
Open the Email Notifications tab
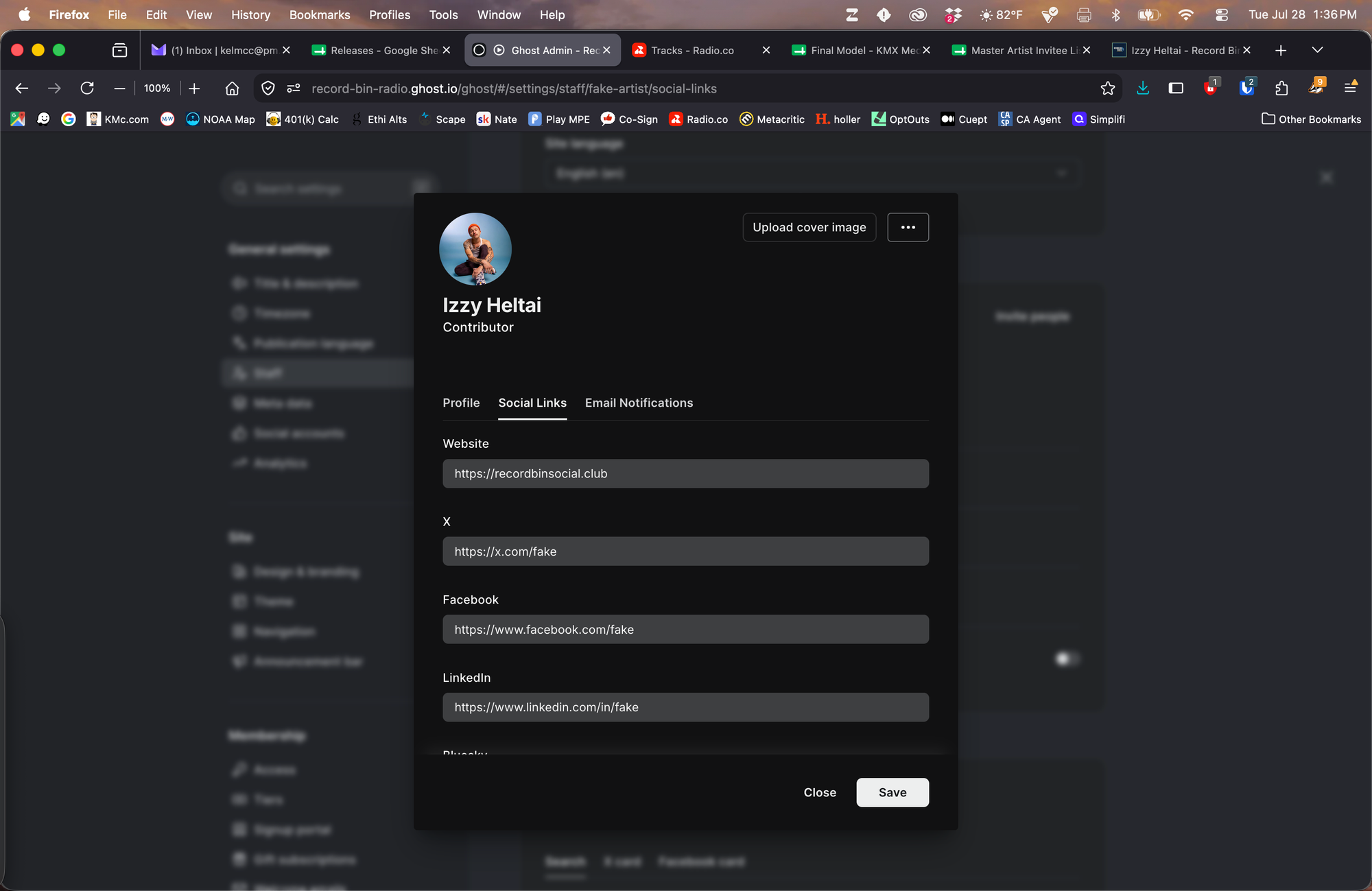pos(639,403)
